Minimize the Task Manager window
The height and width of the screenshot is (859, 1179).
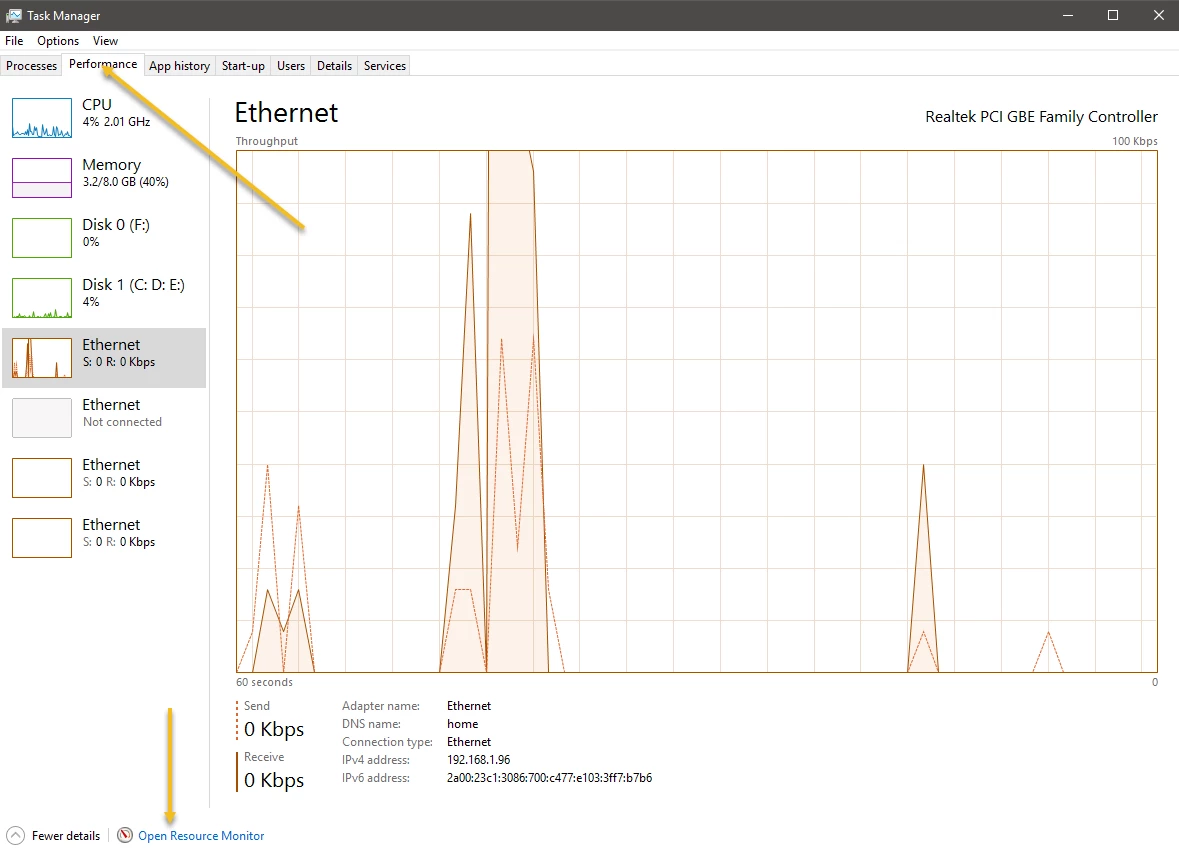1068,15
